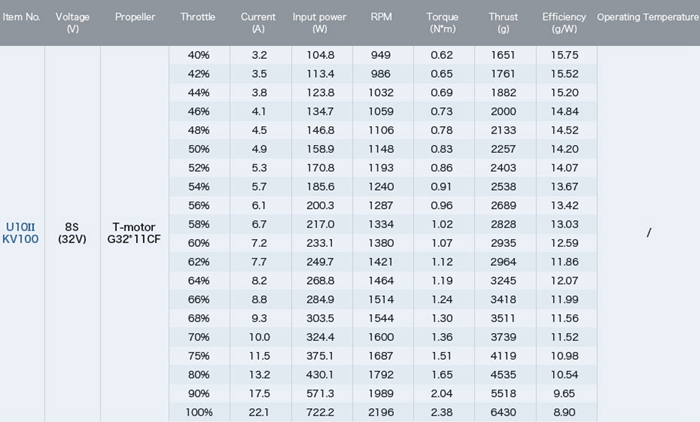Select the 722.2 input power value
700x422 pixels.
coord(320,412)
